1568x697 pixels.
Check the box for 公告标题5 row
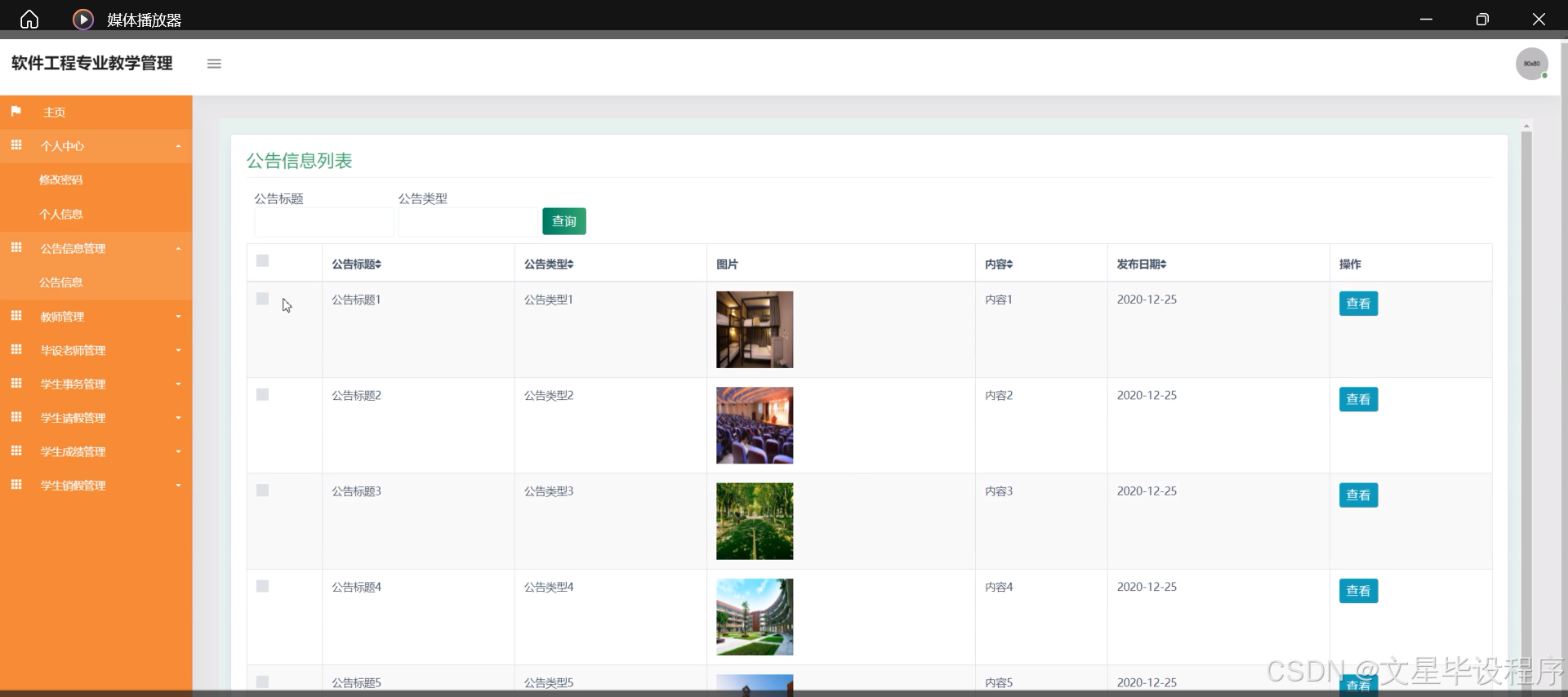click(x=262, y=681)
